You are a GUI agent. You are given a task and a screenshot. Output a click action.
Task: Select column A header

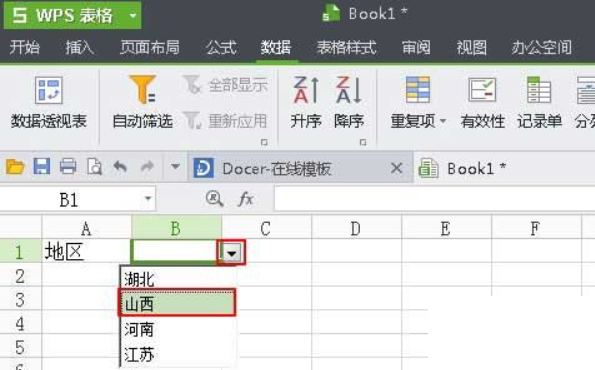tap(87, 228)
